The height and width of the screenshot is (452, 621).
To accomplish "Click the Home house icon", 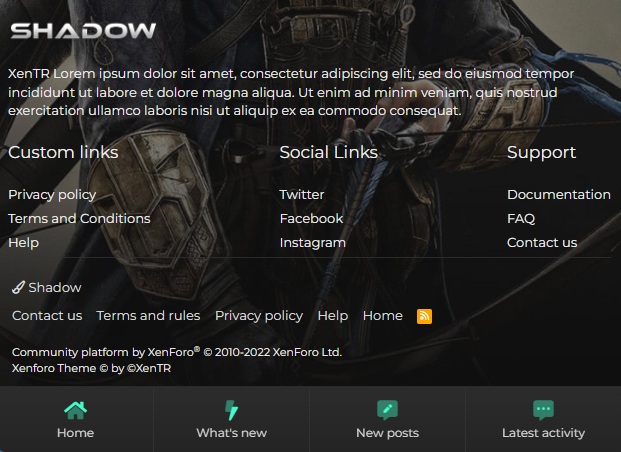I will [75, 410].
